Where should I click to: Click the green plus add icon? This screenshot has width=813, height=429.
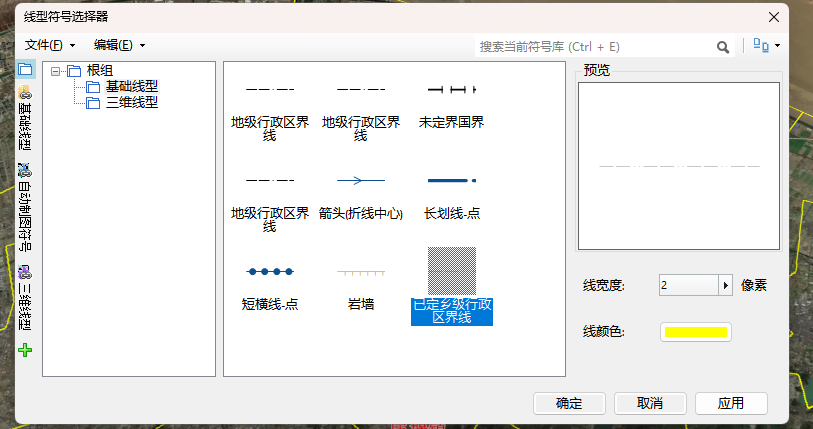pos(25,350)
